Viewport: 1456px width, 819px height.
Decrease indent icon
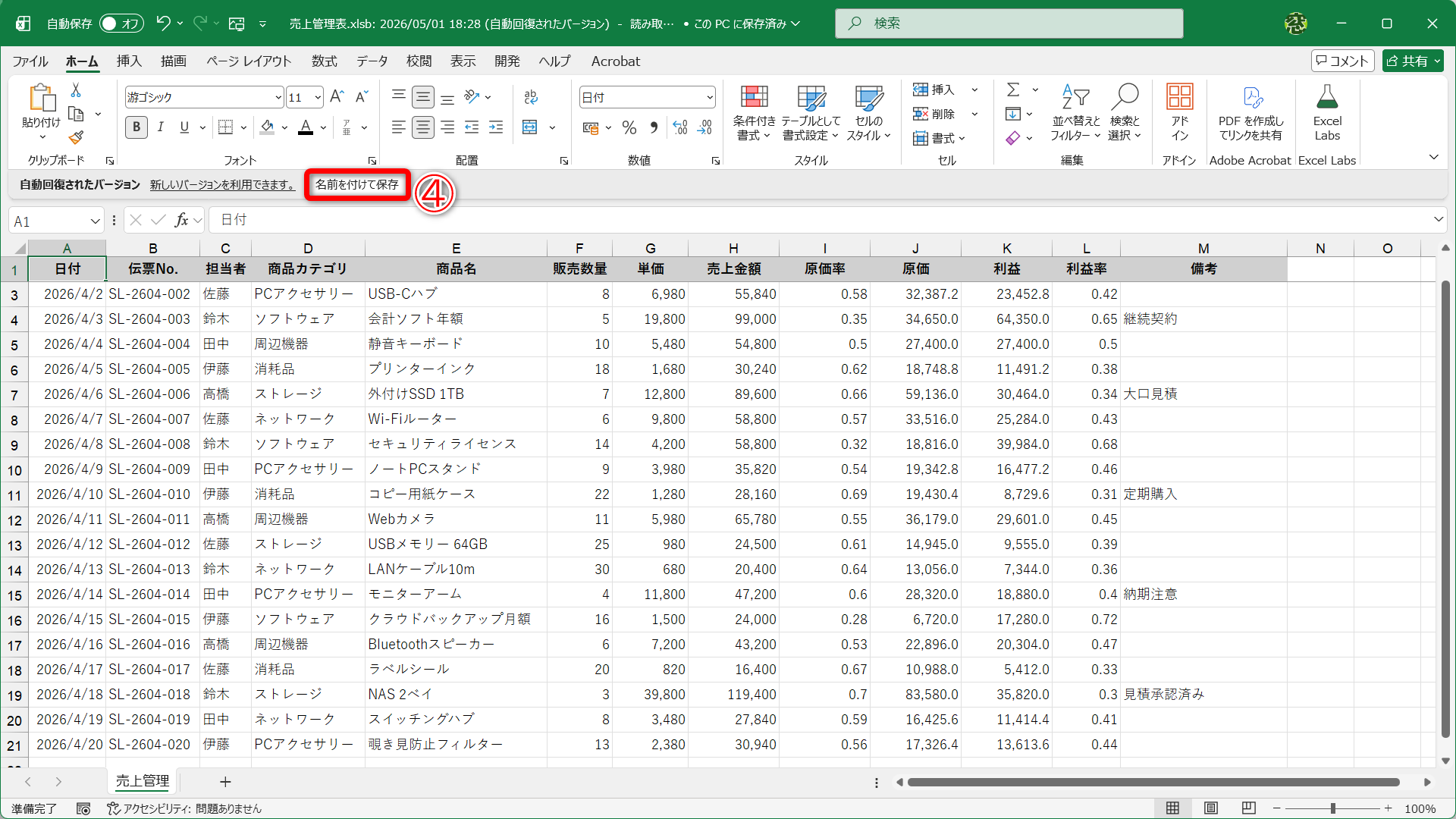[x=472, y=127]
